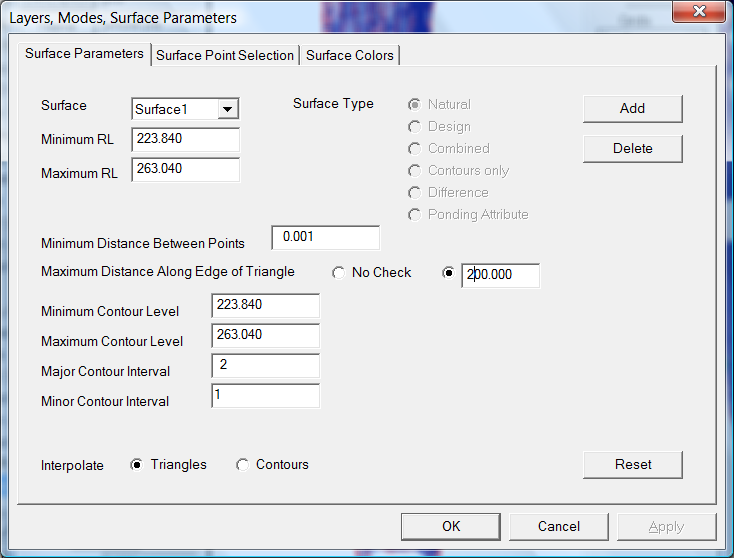Open the Surface dropdown list
The height and width of the screenshot is (558, 734).
(x=228, y=109)
